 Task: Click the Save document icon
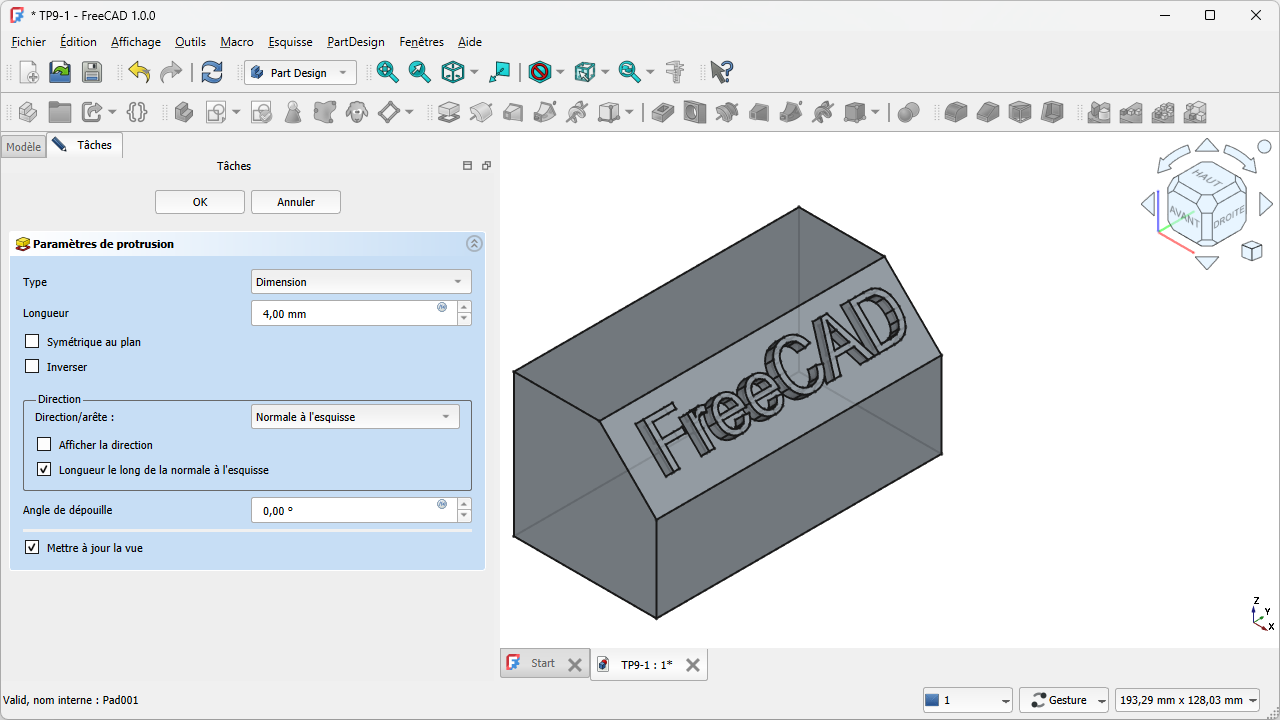92,72
